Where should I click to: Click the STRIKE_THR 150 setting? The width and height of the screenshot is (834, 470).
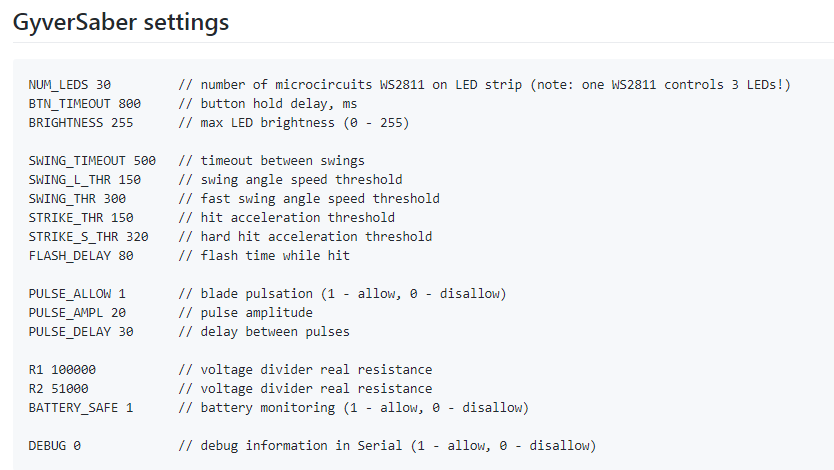(81, 218)
